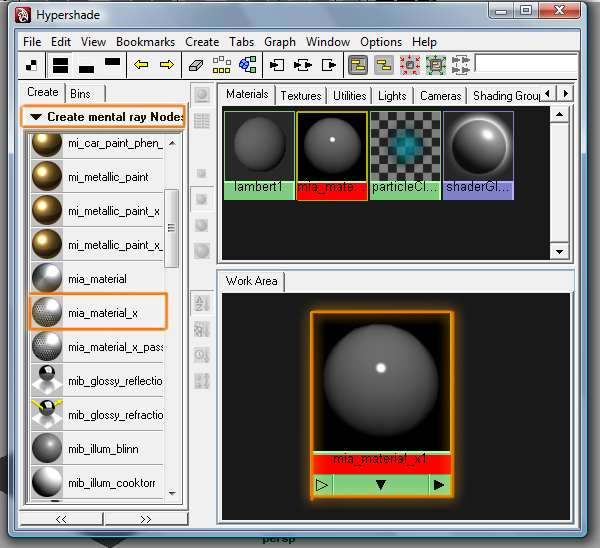The height and width of the screenshot is (548, 600).
Task: Collapse selected containers red arrows icon
Action: click(410, 65)
